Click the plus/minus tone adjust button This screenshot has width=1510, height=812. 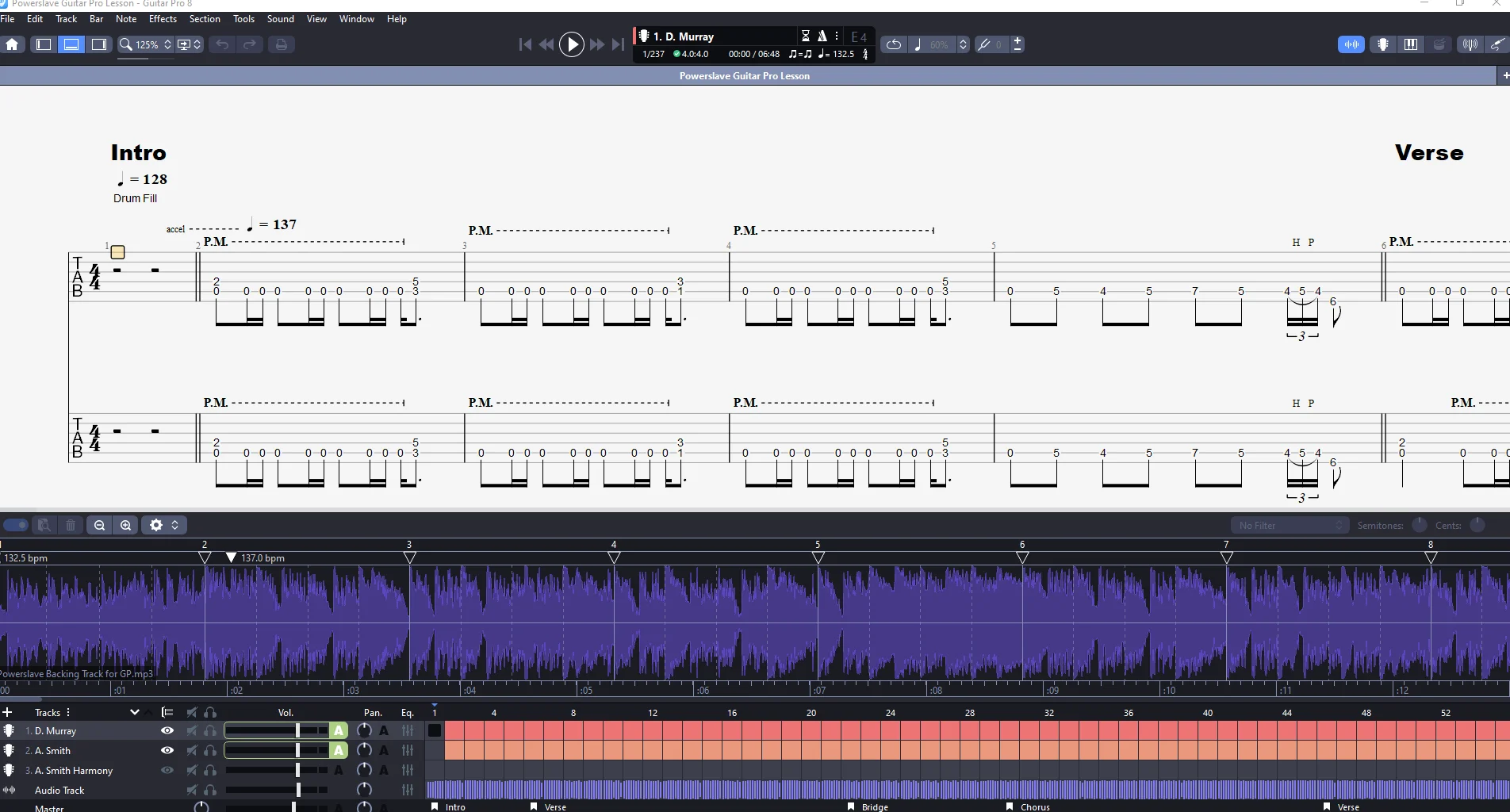coord(1018,44)
